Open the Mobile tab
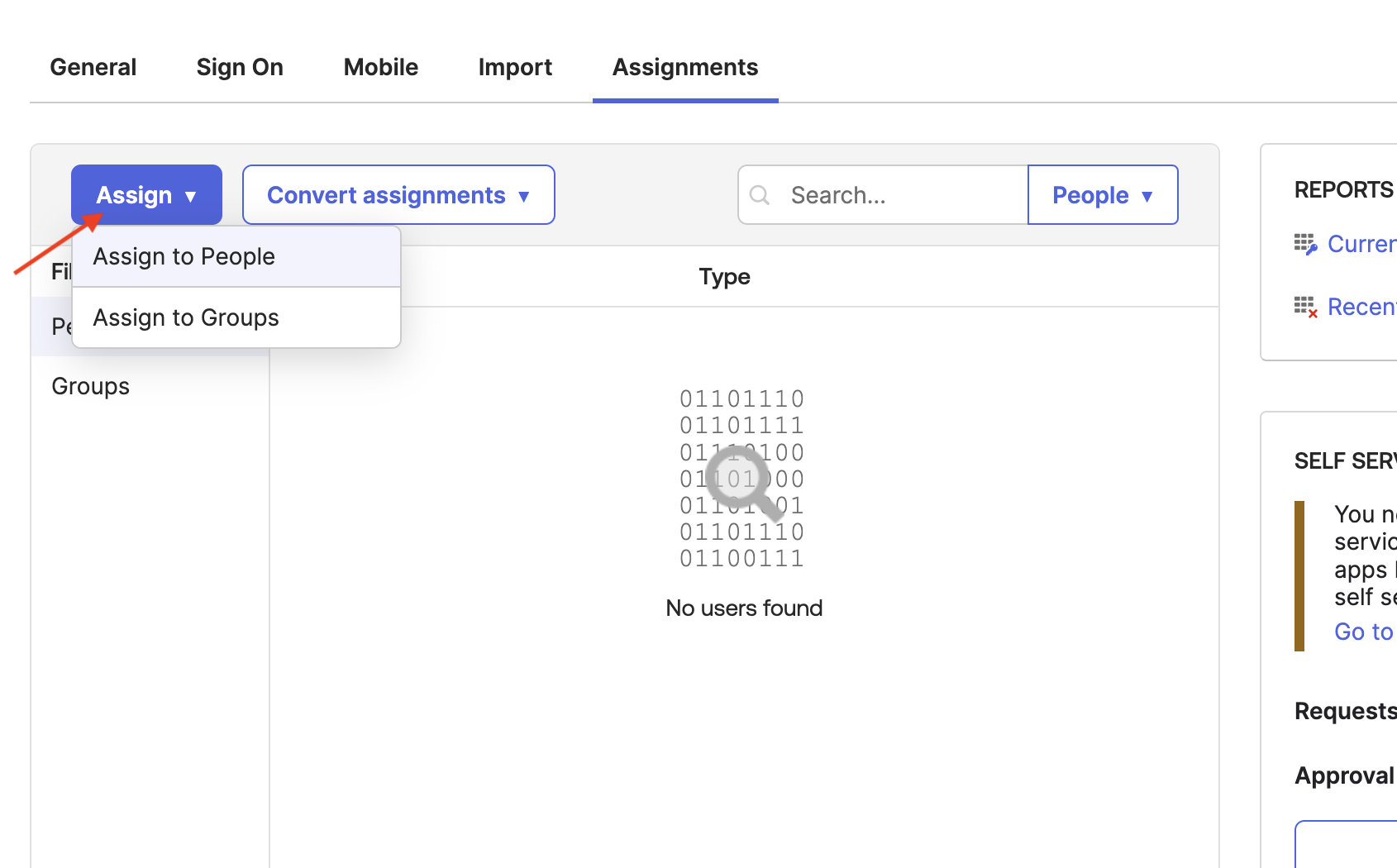Viewport: 1397px width, 868px height. (380, 67)
